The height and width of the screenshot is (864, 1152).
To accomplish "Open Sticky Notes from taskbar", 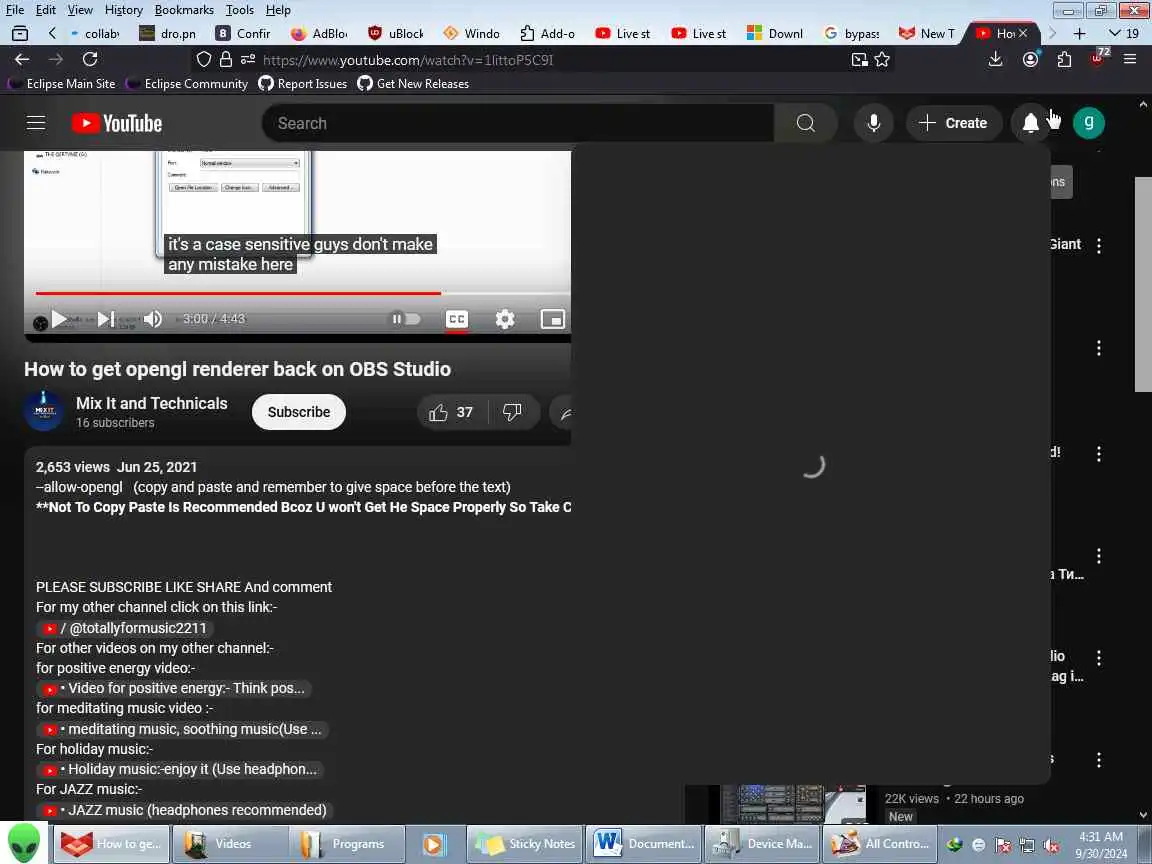I will 525,844.
